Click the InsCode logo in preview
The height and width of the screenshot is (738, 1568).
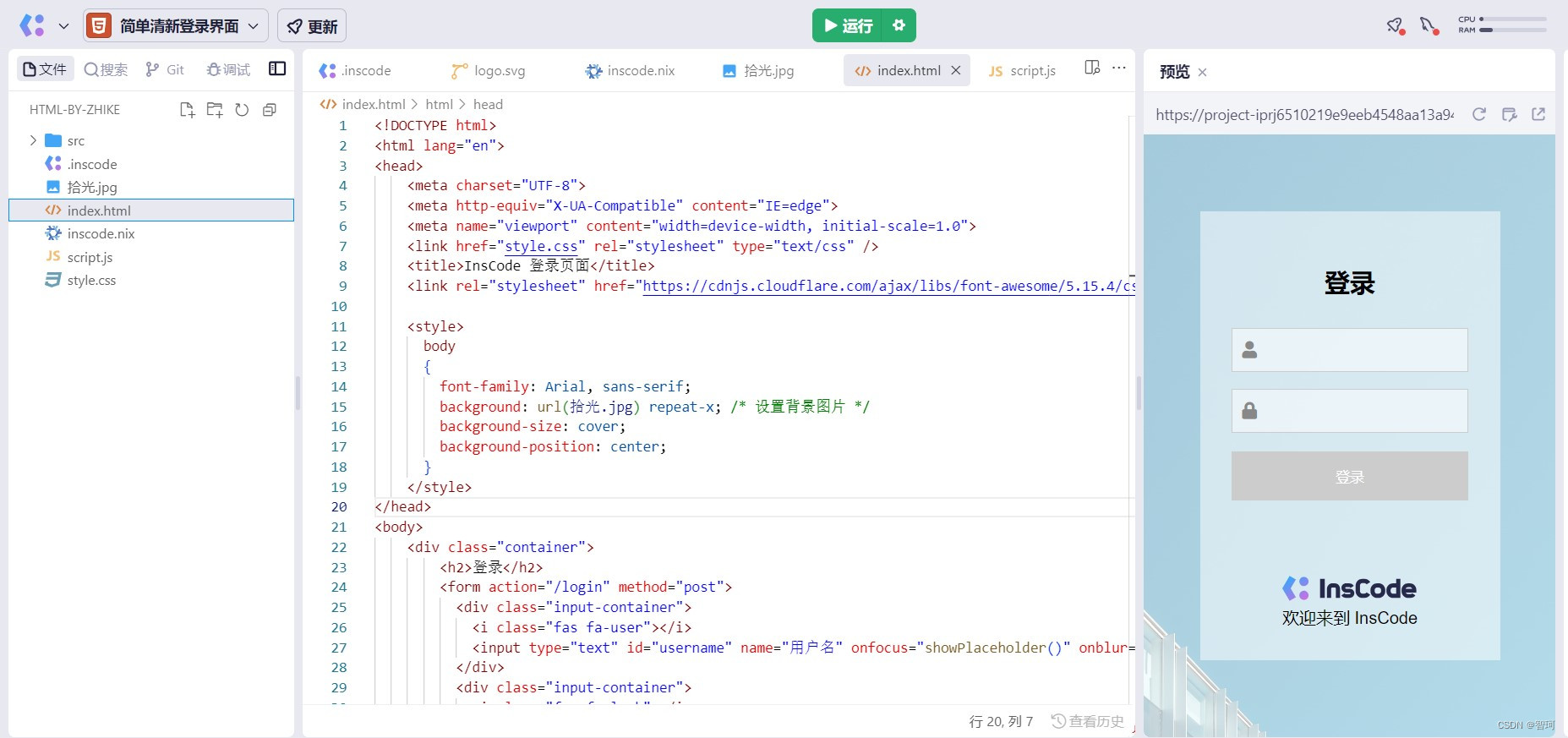point(1349,588)
